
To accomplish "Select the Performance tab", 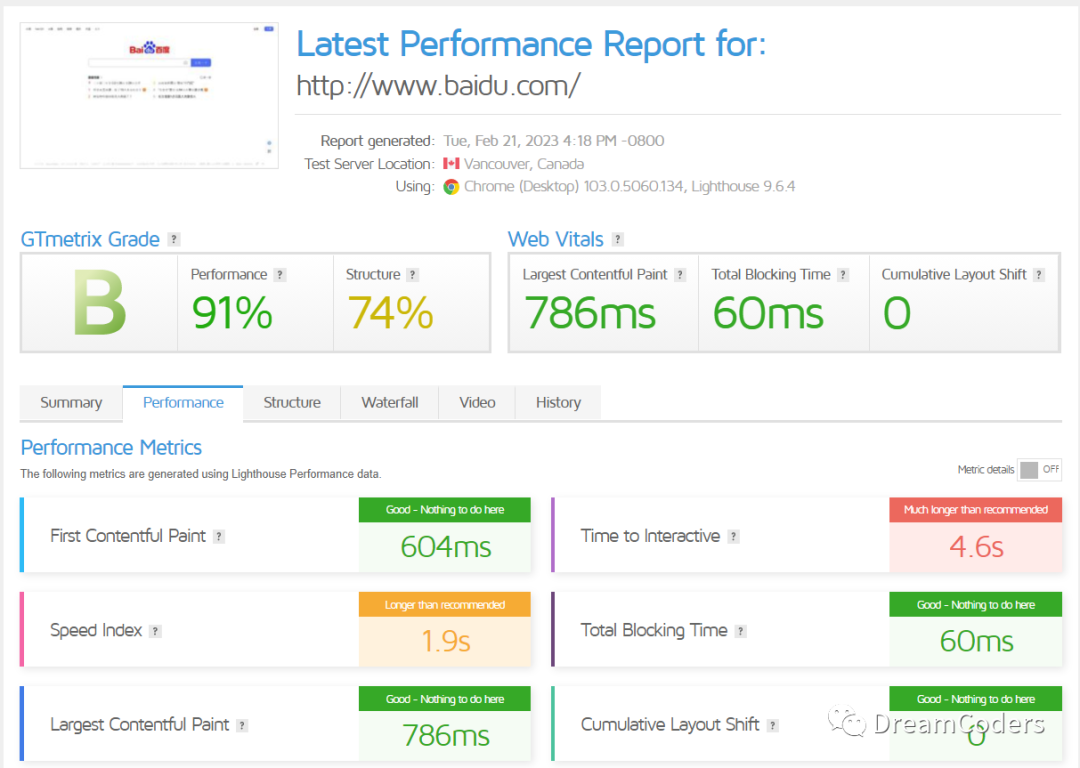I will point(183,403).
